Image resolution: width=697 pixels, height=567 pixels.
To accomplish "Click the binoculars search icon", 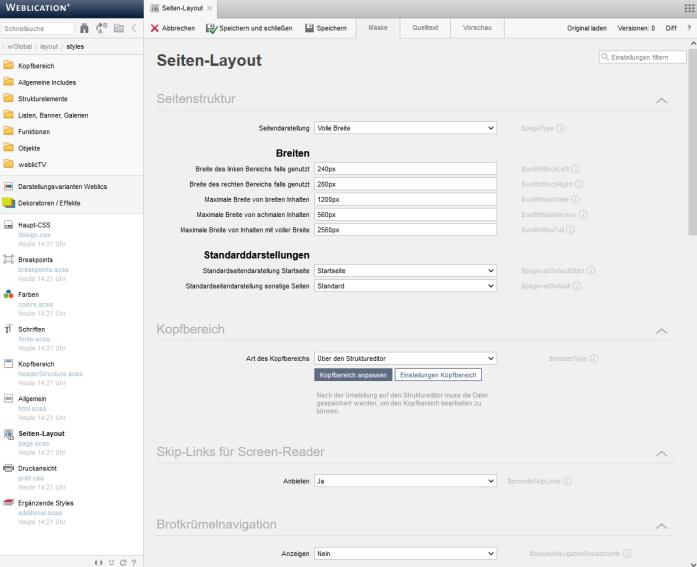I will (84, 28).
